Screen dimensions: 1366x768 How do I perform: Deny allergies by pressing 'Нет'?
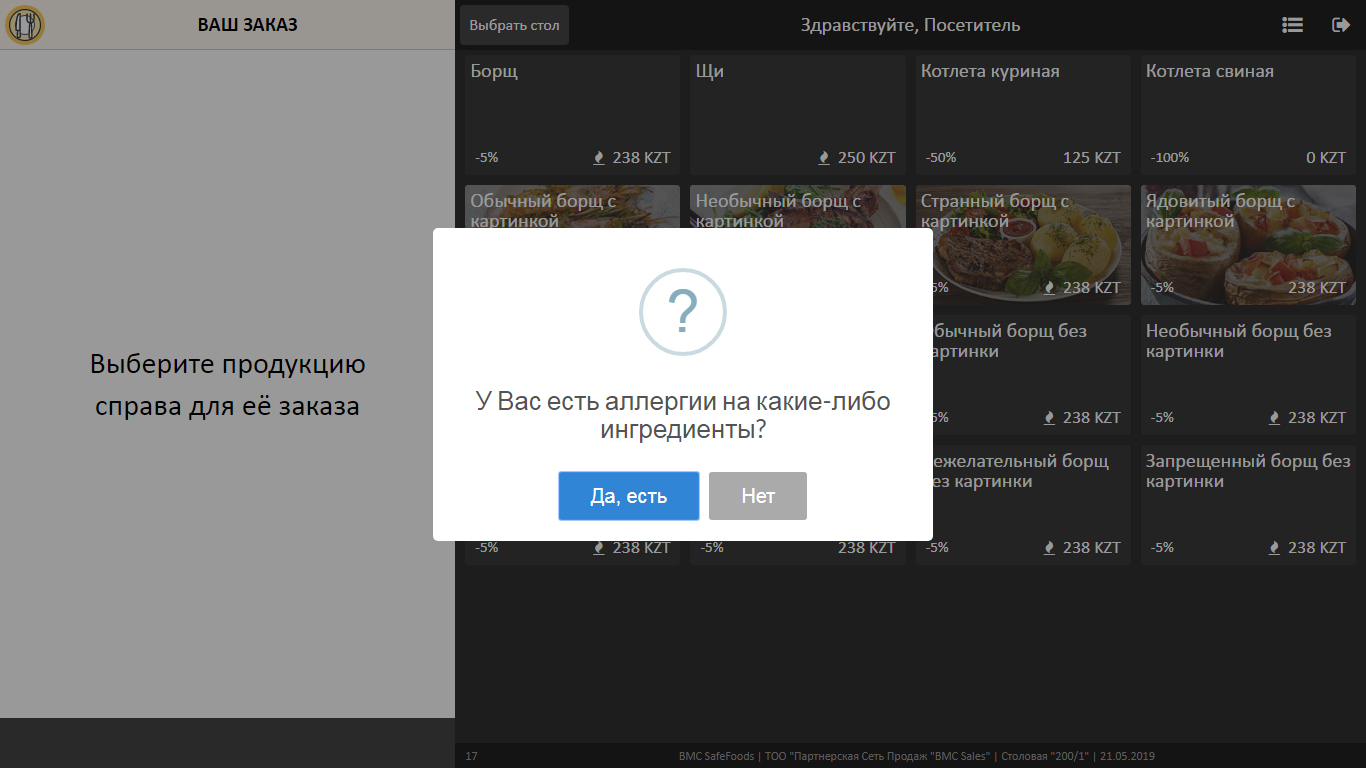click(x=757, y=495)
